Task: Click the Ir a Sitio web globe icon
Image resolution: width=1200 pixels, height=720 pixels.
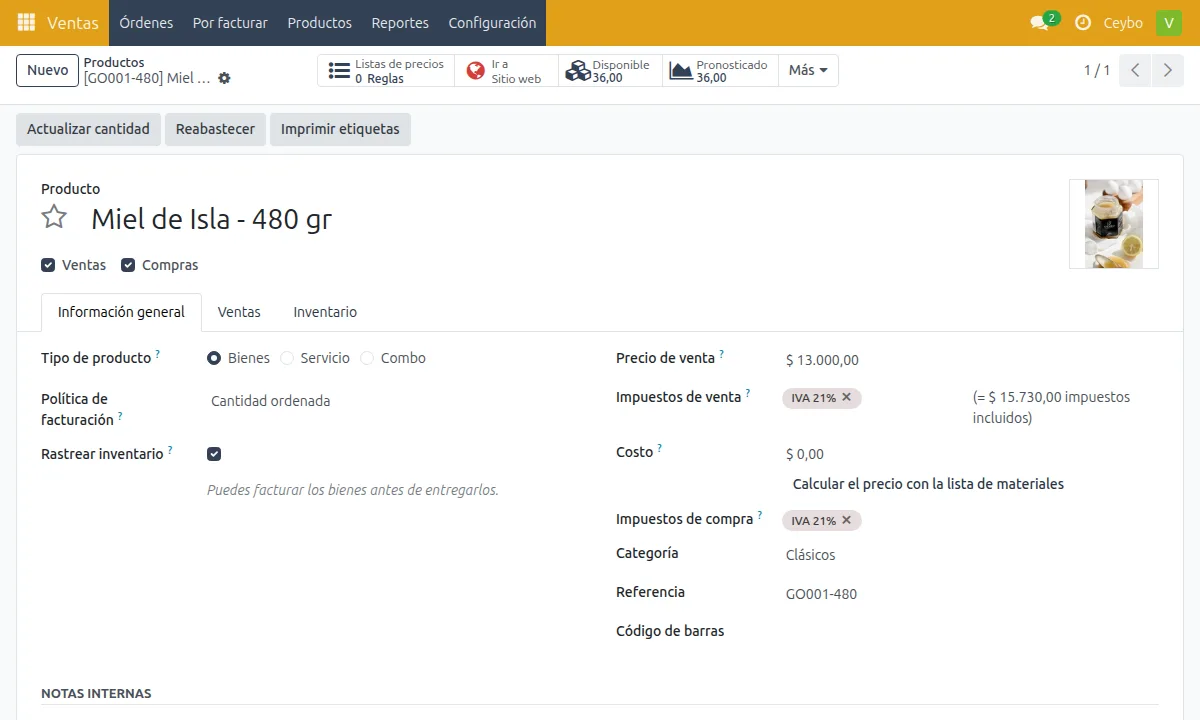Action: 476,71
